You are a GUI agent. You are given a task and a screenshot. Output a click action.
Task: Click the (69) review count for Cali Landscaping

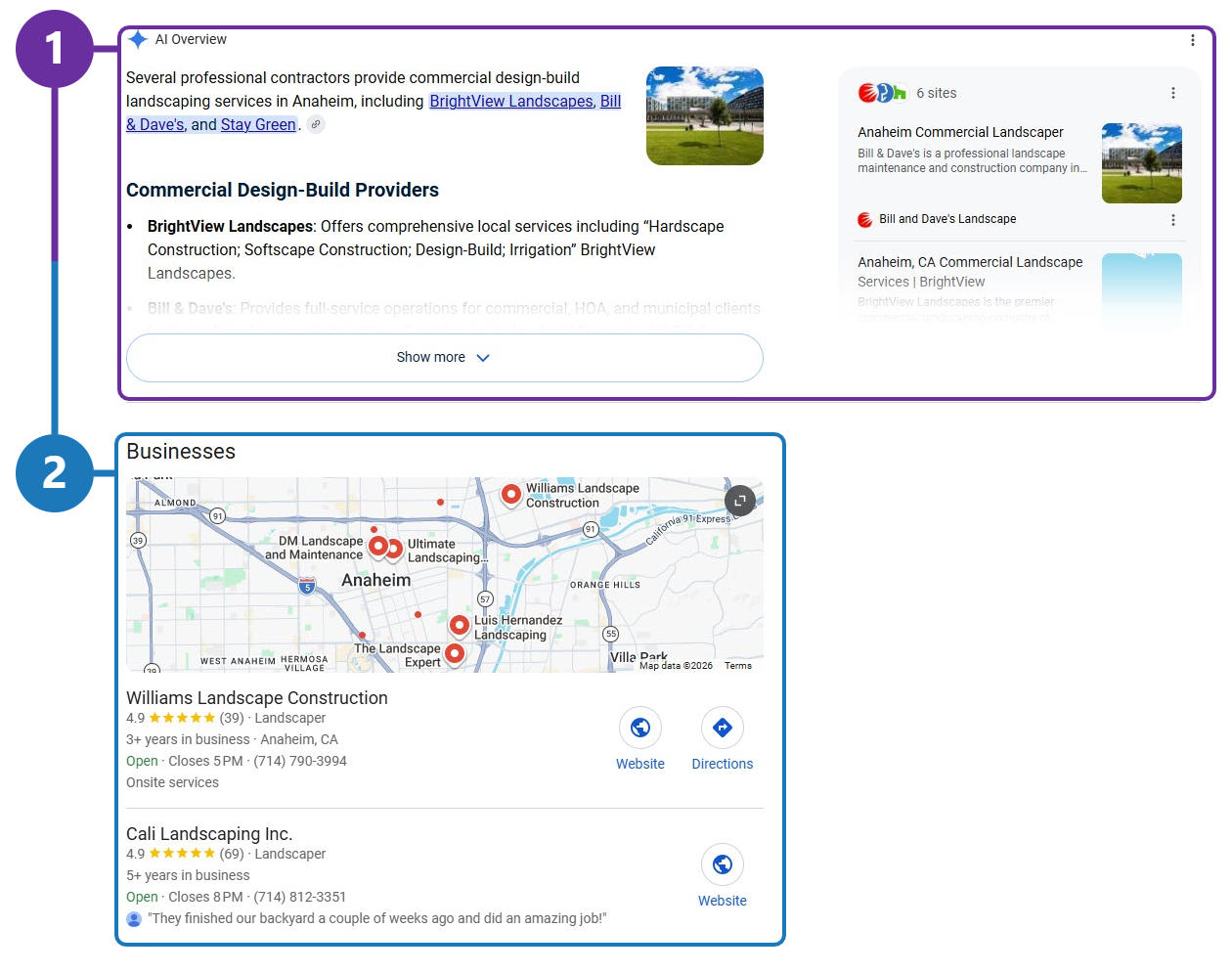coord(232,854)
